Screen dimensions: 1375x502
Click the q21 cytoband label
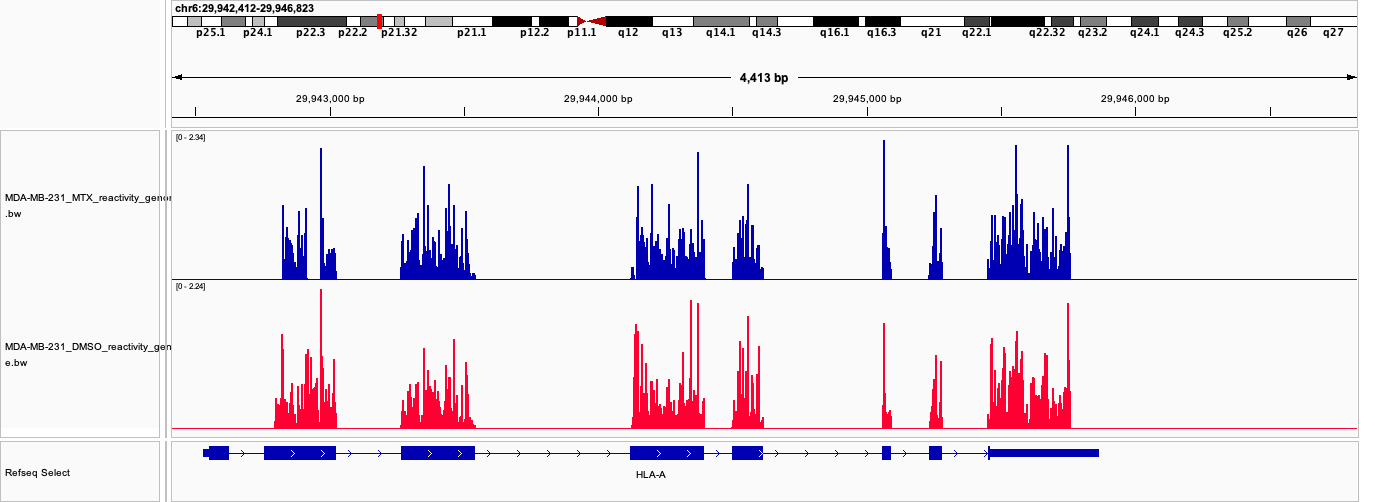coord(931,33)
